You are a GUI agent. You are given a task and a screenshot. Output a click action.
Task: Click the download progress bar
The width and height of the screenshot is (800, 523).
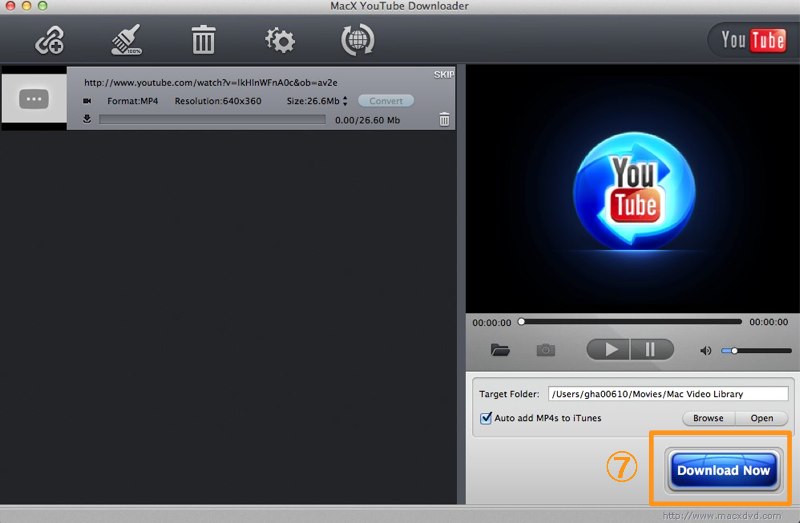pyautogui.click(x=212, y=119)
